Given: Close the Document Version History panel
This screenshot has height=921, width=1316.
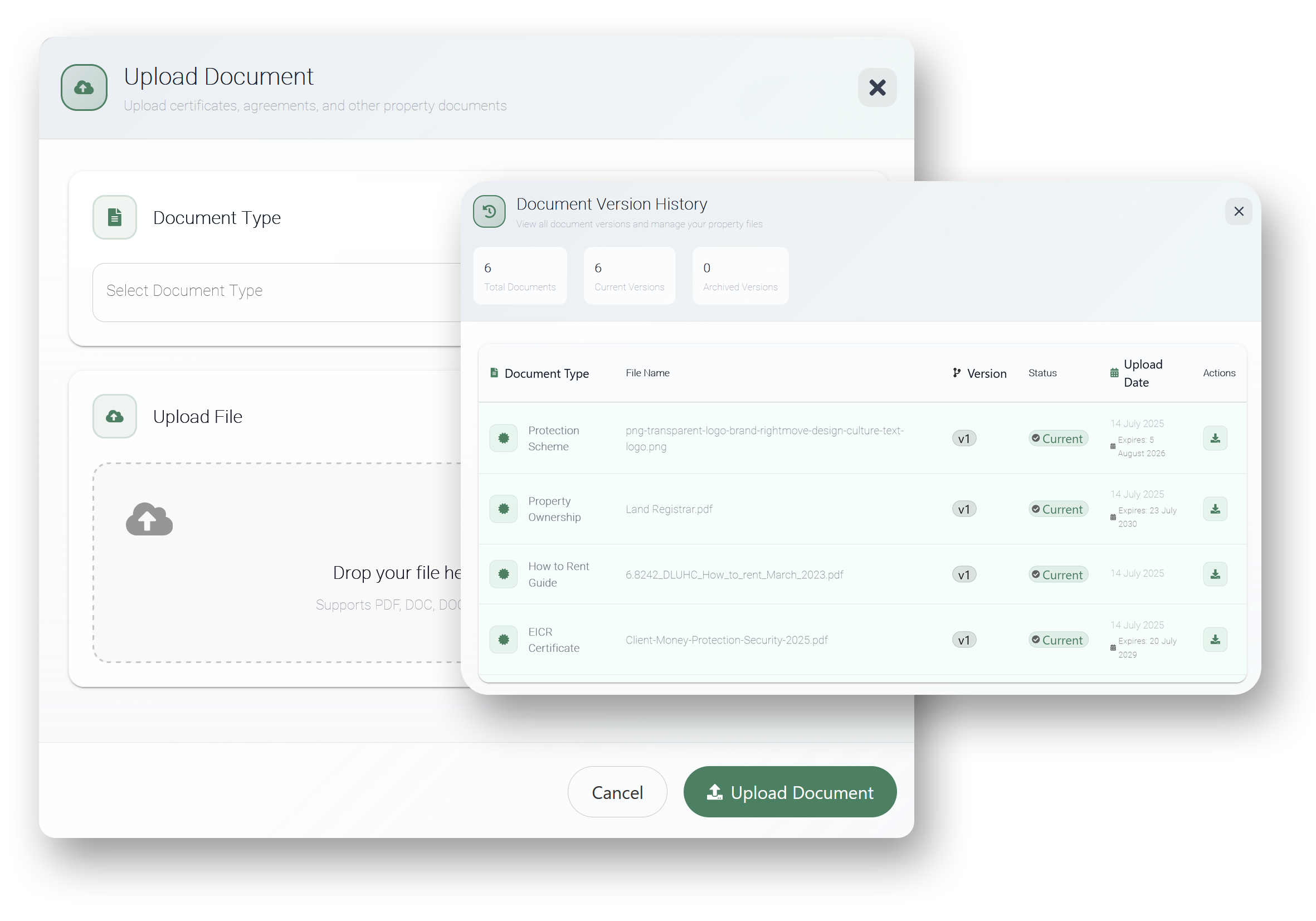Looking at the screenshot, I should 1238,212.
